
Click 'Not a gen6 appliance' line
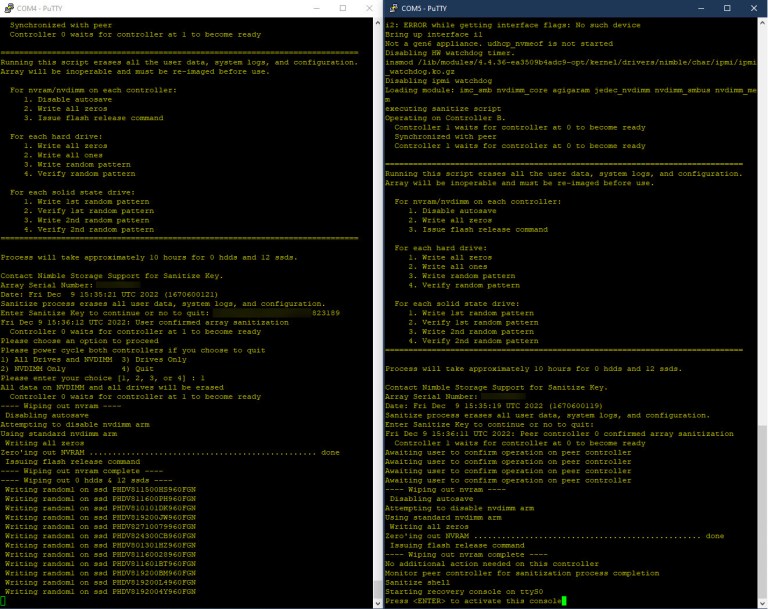(499, 44)
